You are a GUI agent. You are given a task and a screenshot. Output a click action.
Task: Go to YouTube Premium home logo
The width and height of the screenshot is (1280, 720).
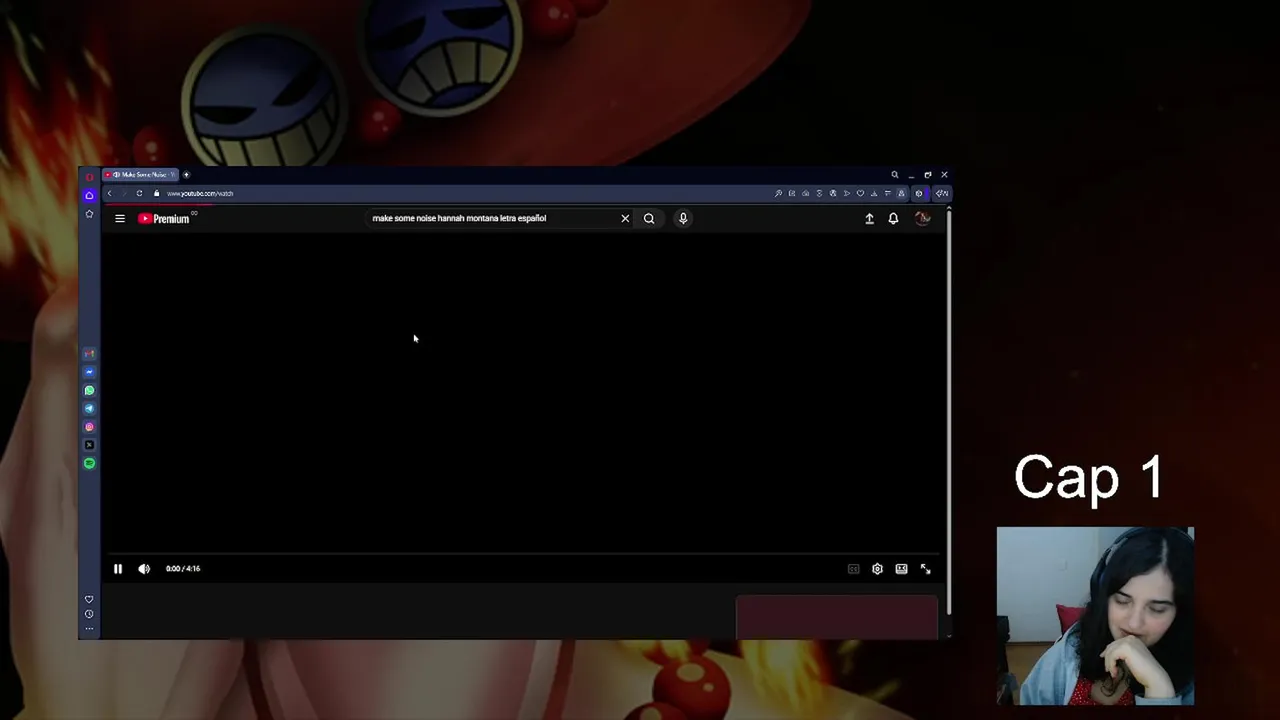[x=164, y=218]
